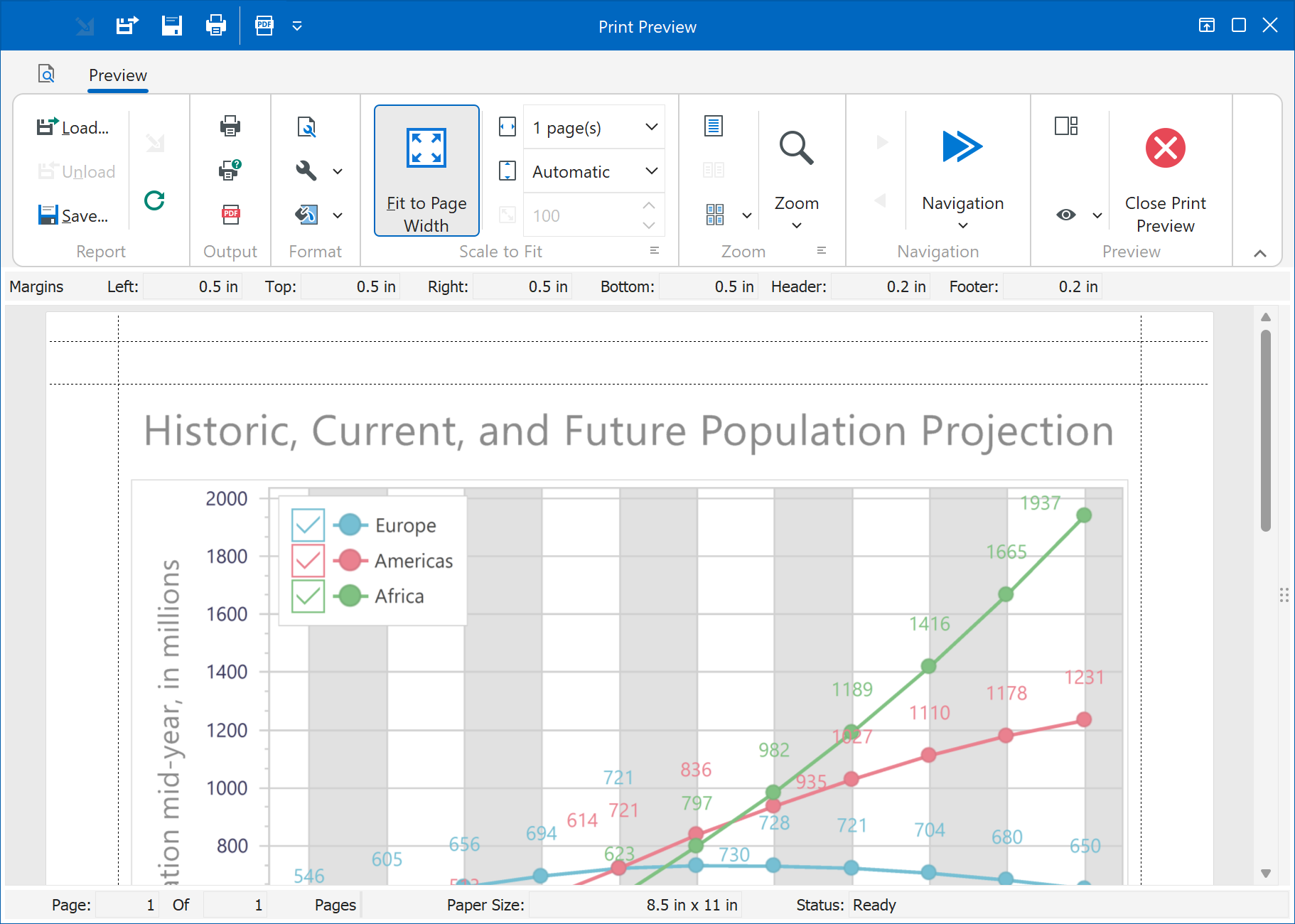The width and height of the screenshot is (1295, 924).
Task: Click the Load... report button
Action: click(x=73, y=128)
